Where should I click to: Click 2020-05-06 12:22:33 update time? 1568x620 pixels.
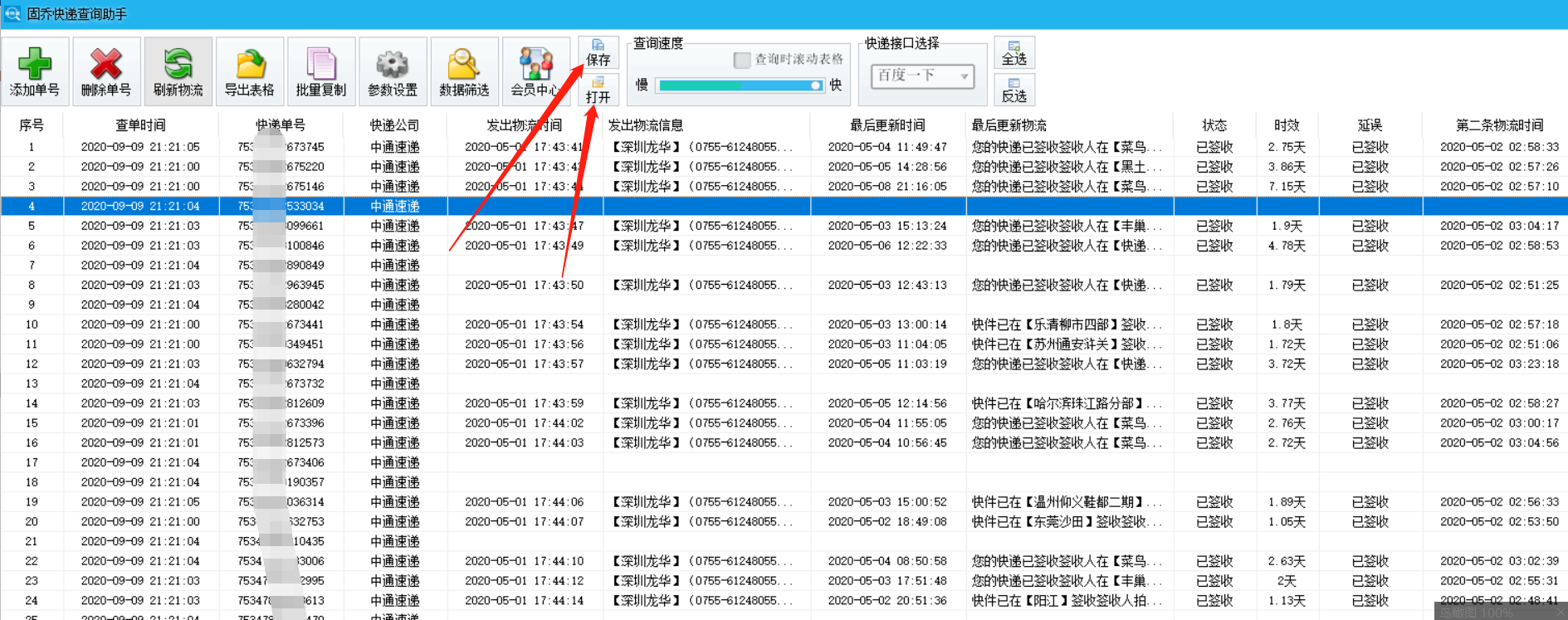[x=887, y=246]
